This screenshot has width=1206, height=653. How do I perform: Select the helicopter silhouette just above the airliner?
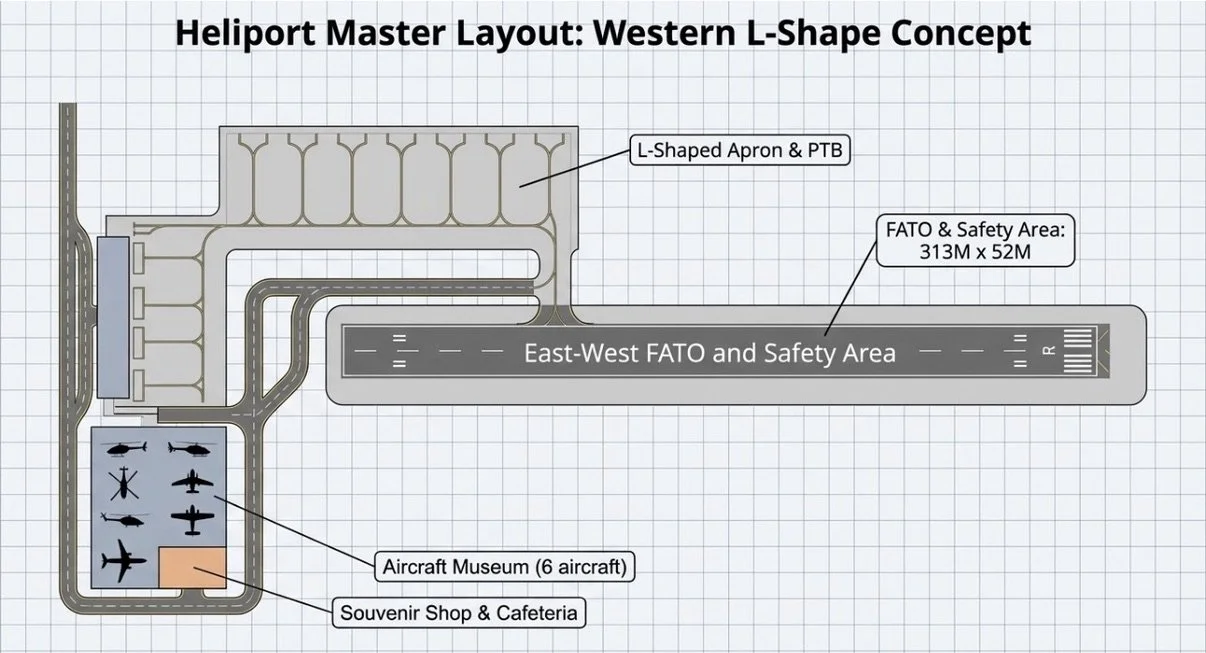point(125,519)
